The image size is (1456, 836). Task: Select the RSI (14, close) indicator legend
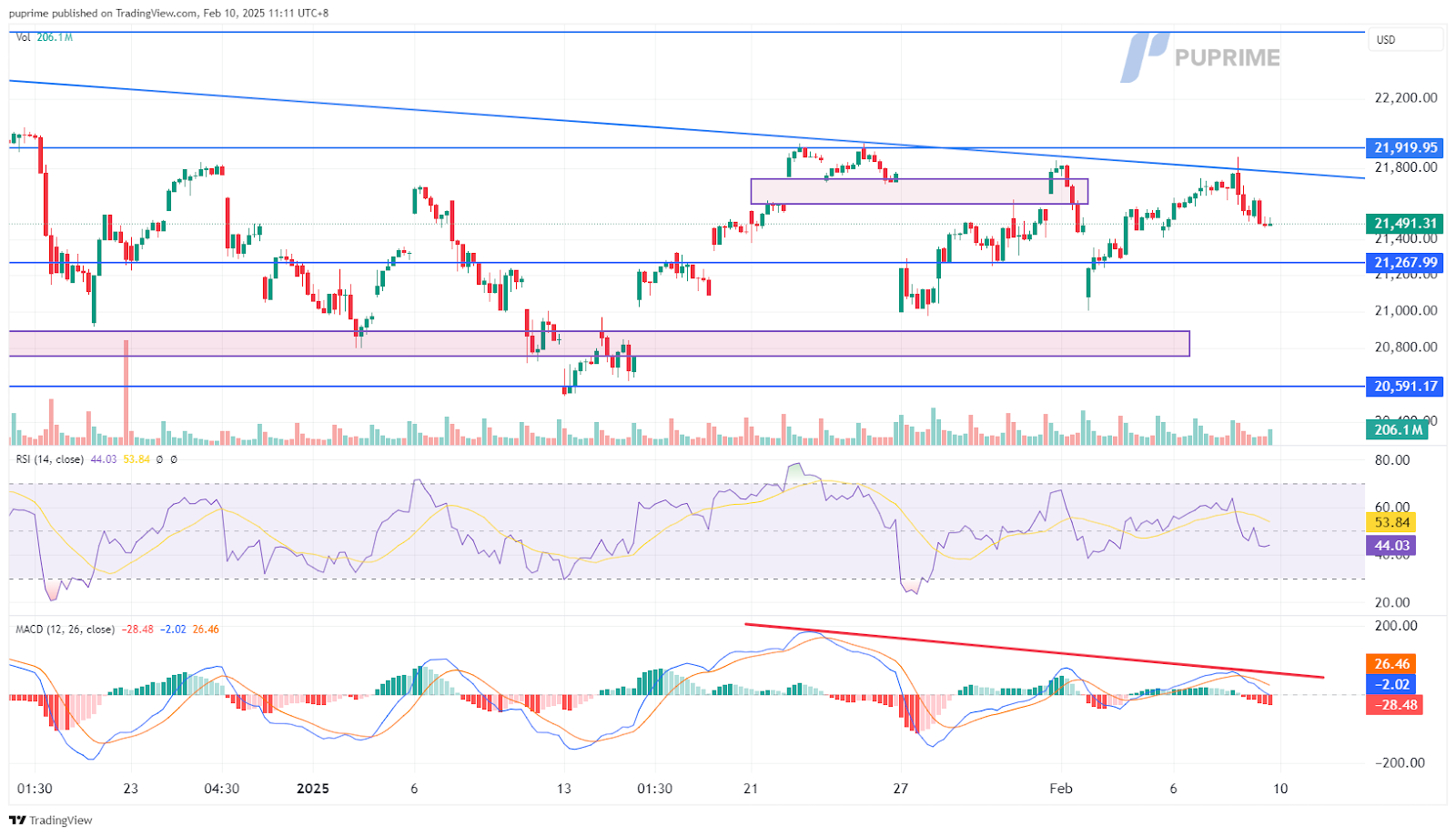pos(50,459)
